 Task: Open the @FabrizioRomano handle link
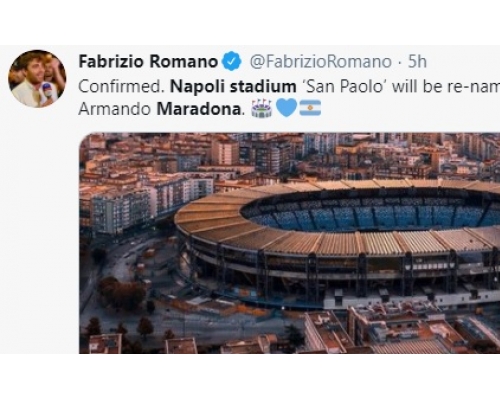(x=321, y=62)
